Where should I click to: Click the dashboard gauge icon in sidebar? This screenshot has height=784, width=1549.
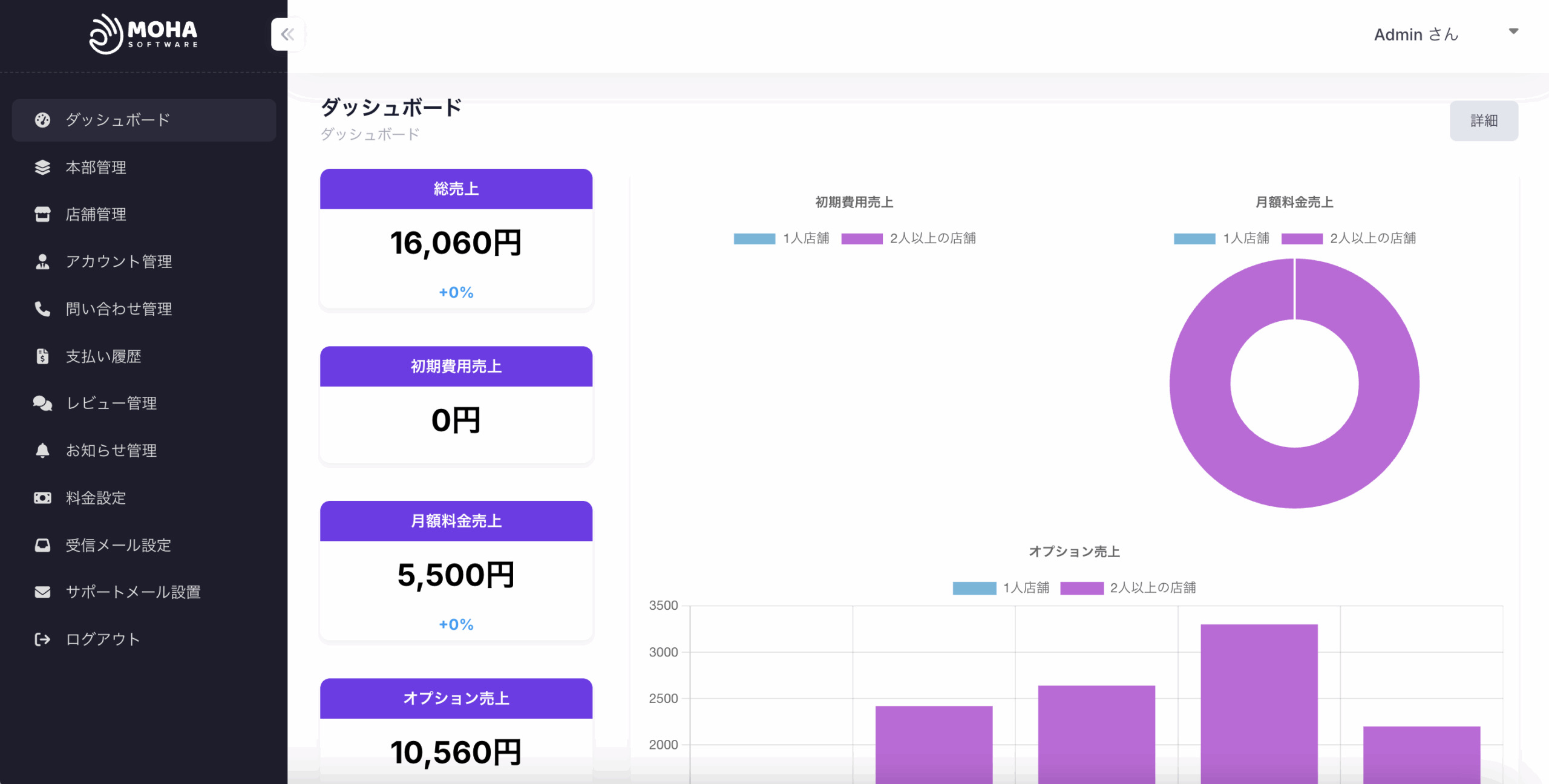[x=42, y=120]
